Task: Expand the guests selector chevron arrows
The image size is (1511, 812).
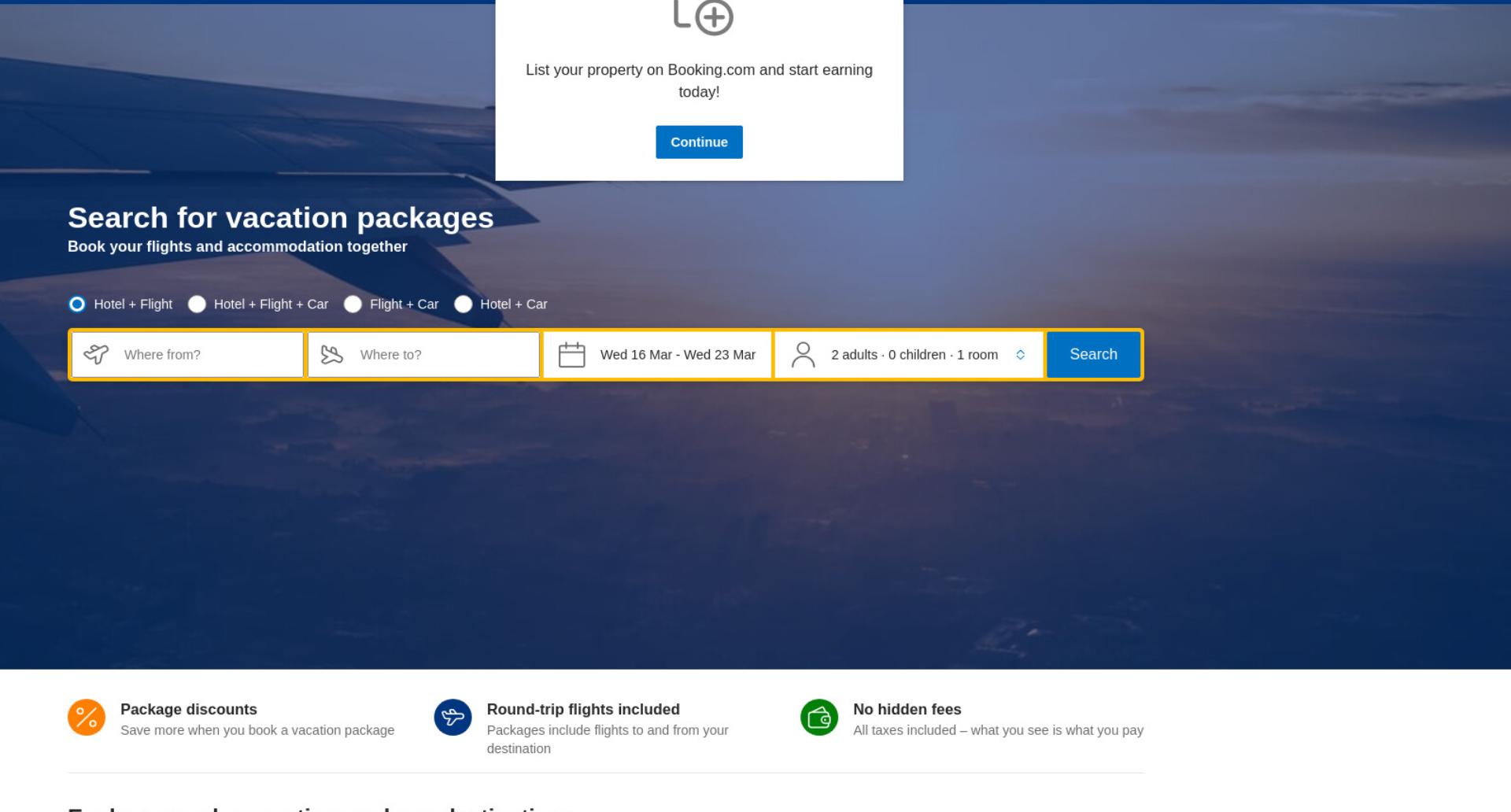Action: tap(1020, 355)
